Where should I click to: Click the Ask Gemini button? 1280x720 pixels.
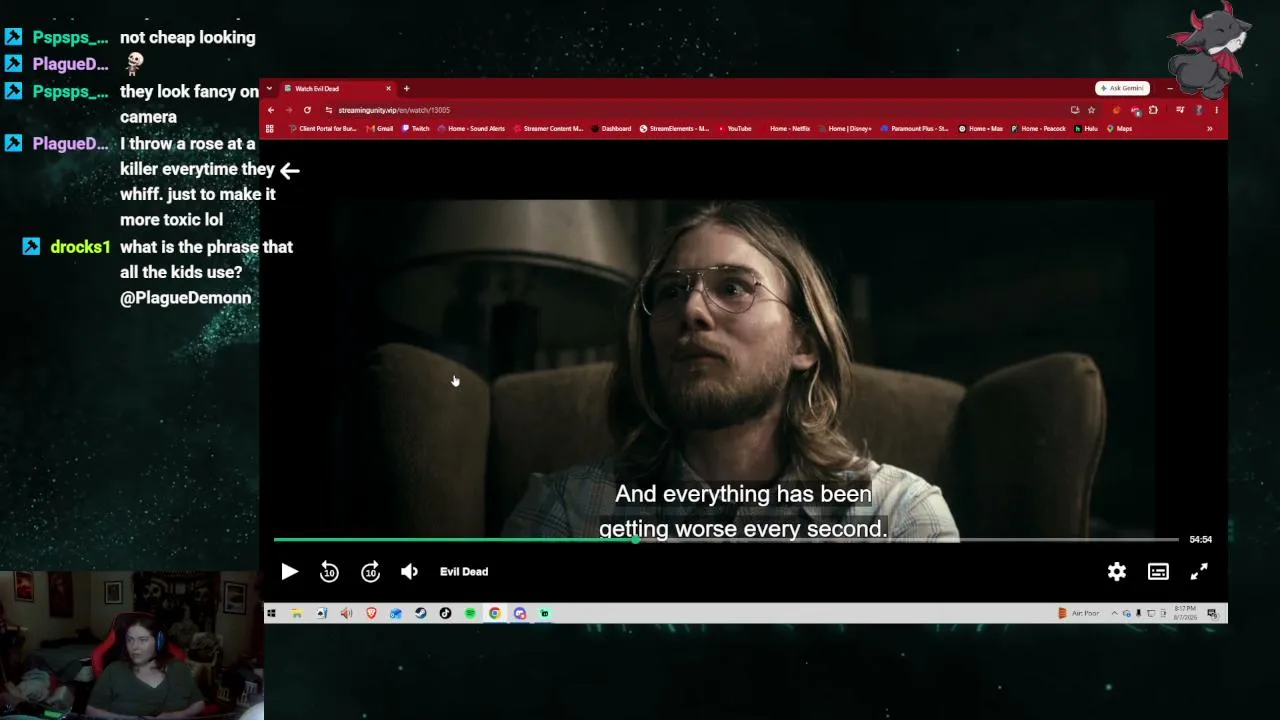tap(1123, 89)
